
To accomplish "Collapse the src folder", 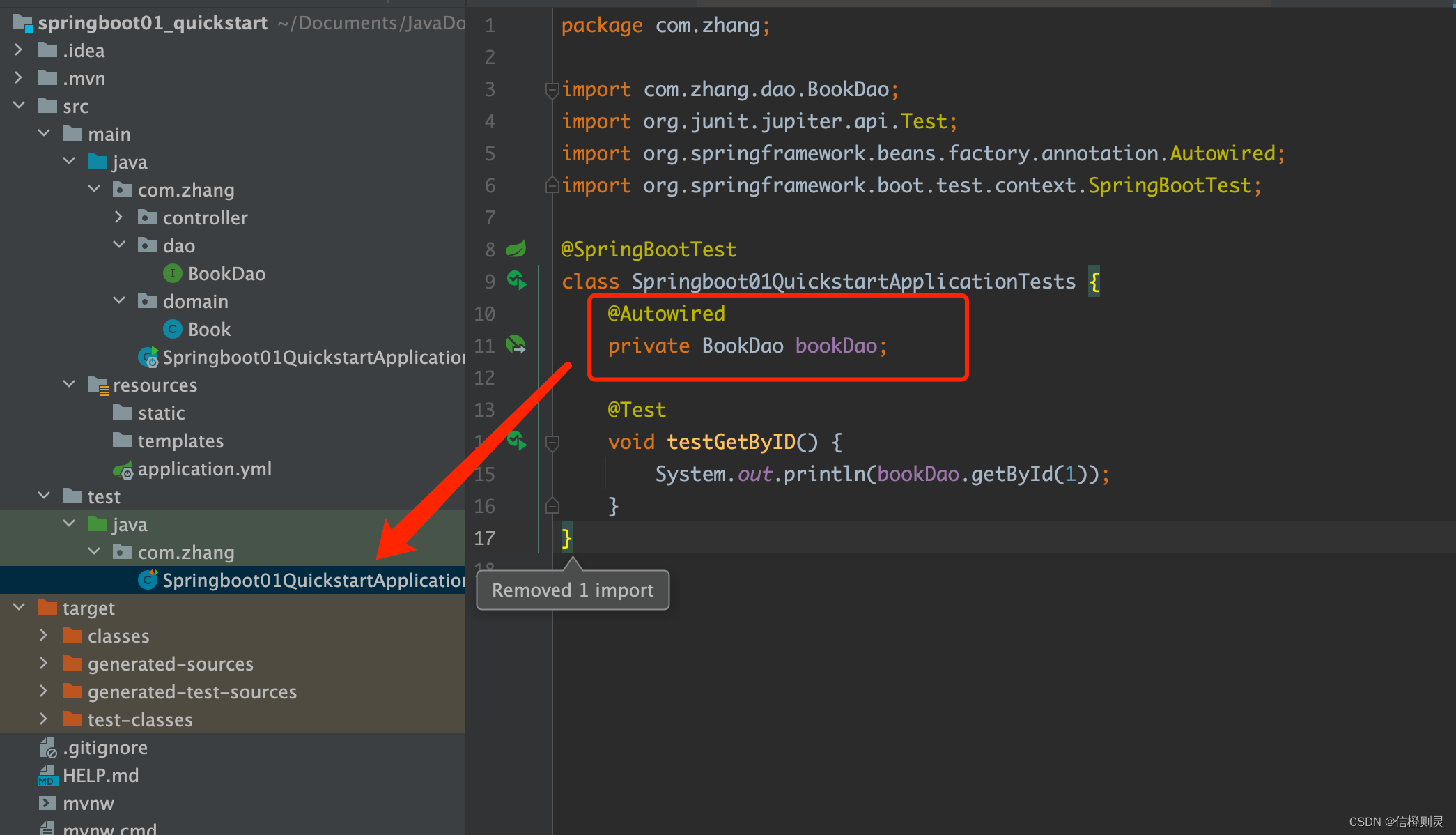I will point(19,106).
